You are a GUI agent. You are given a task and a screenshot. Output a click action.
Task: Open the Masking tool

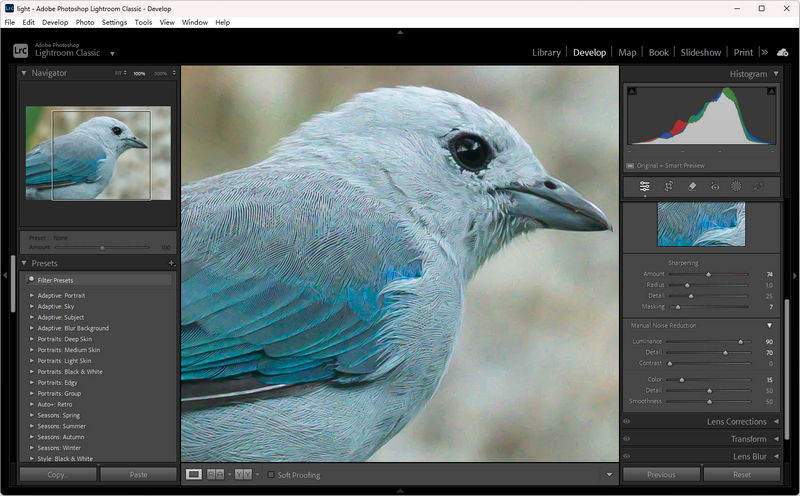(x=736, y=186)
